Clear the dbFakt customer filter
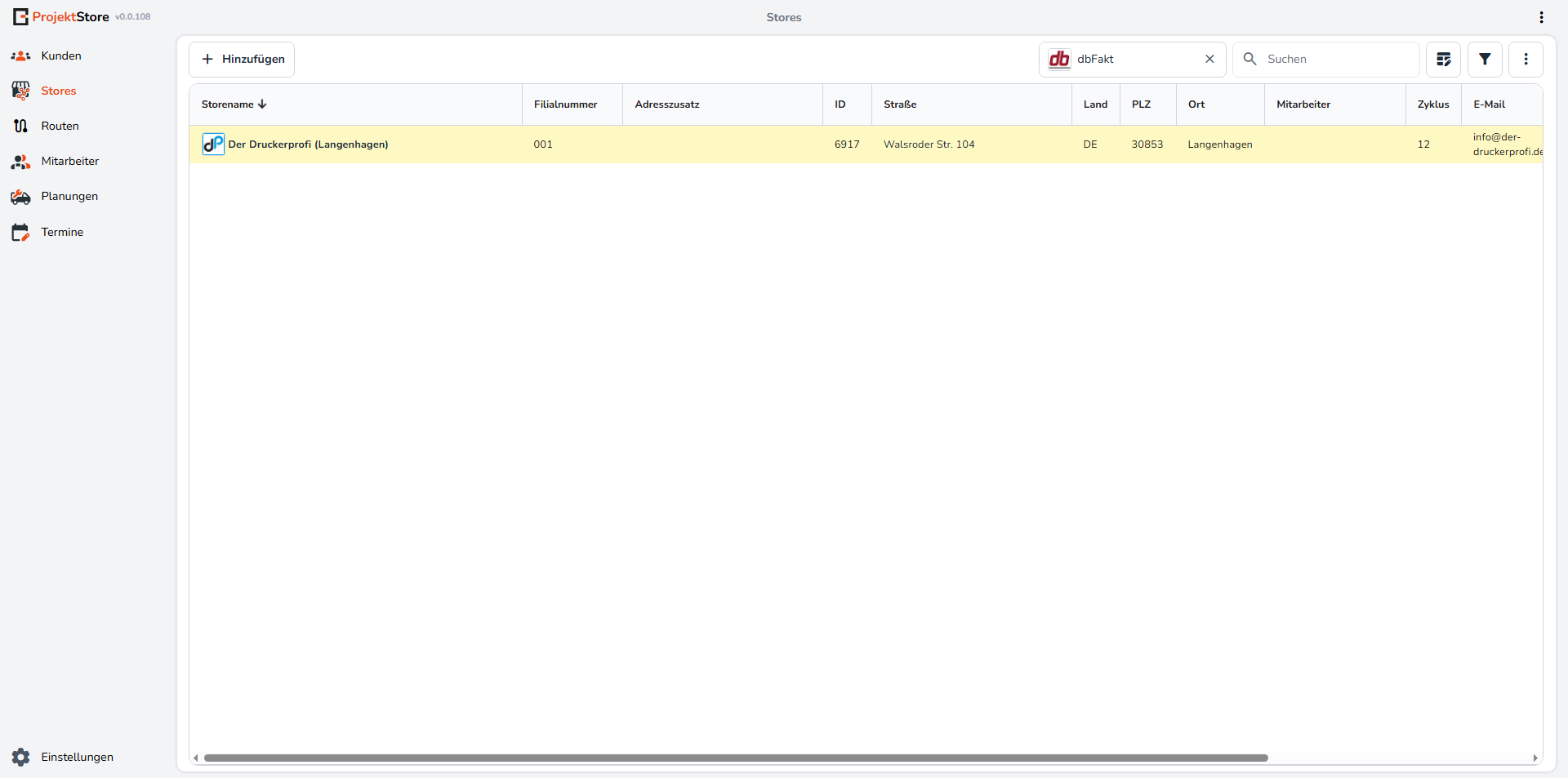This screenshot has height=778, width=1568. tap(1209, 59)
